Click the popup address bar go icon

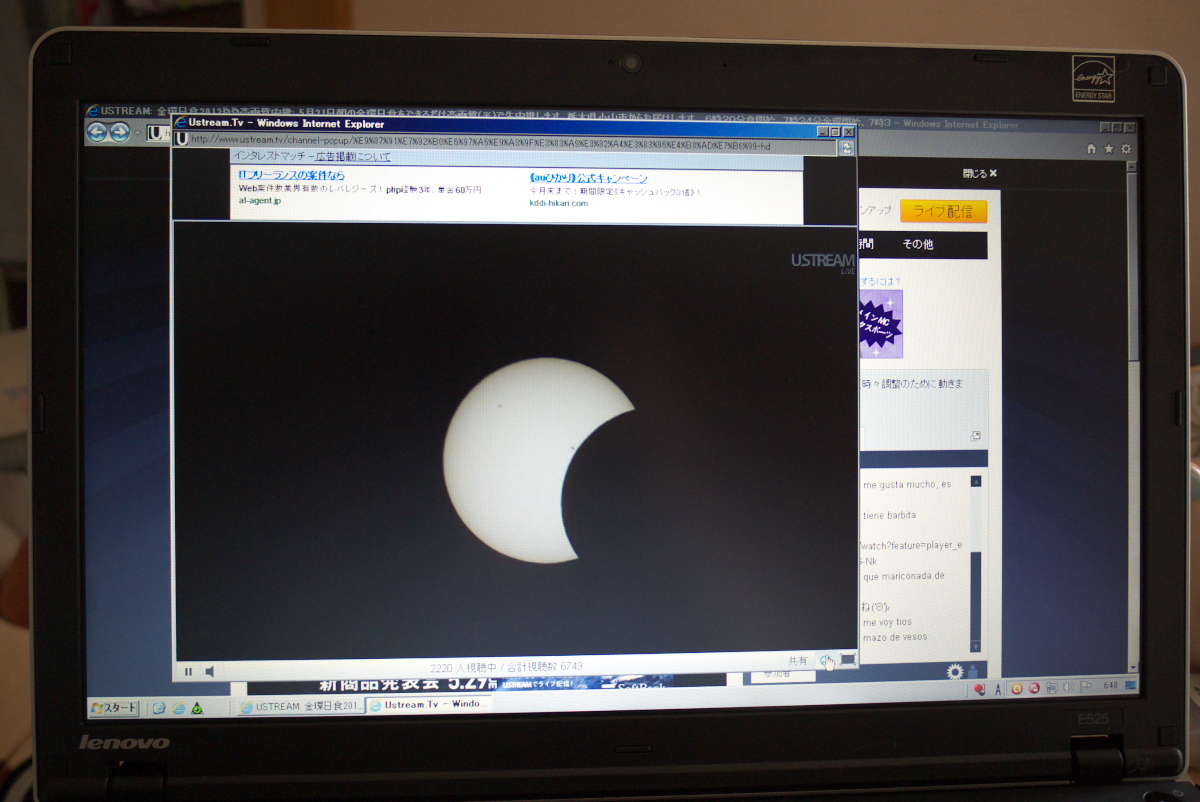click(x=847, y=147)
